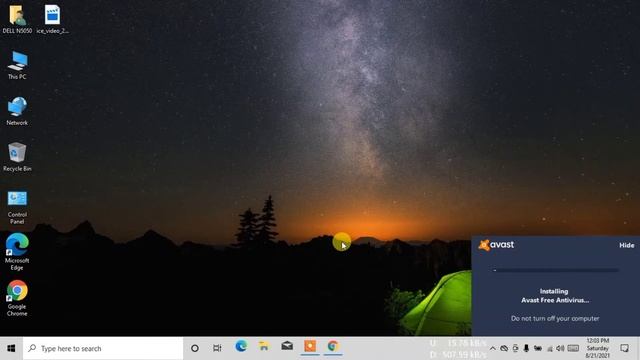The height and width of the screenshot is (360, 640).
Task: Open the OneDrive cloud tray icon
Action: [504, 349]
